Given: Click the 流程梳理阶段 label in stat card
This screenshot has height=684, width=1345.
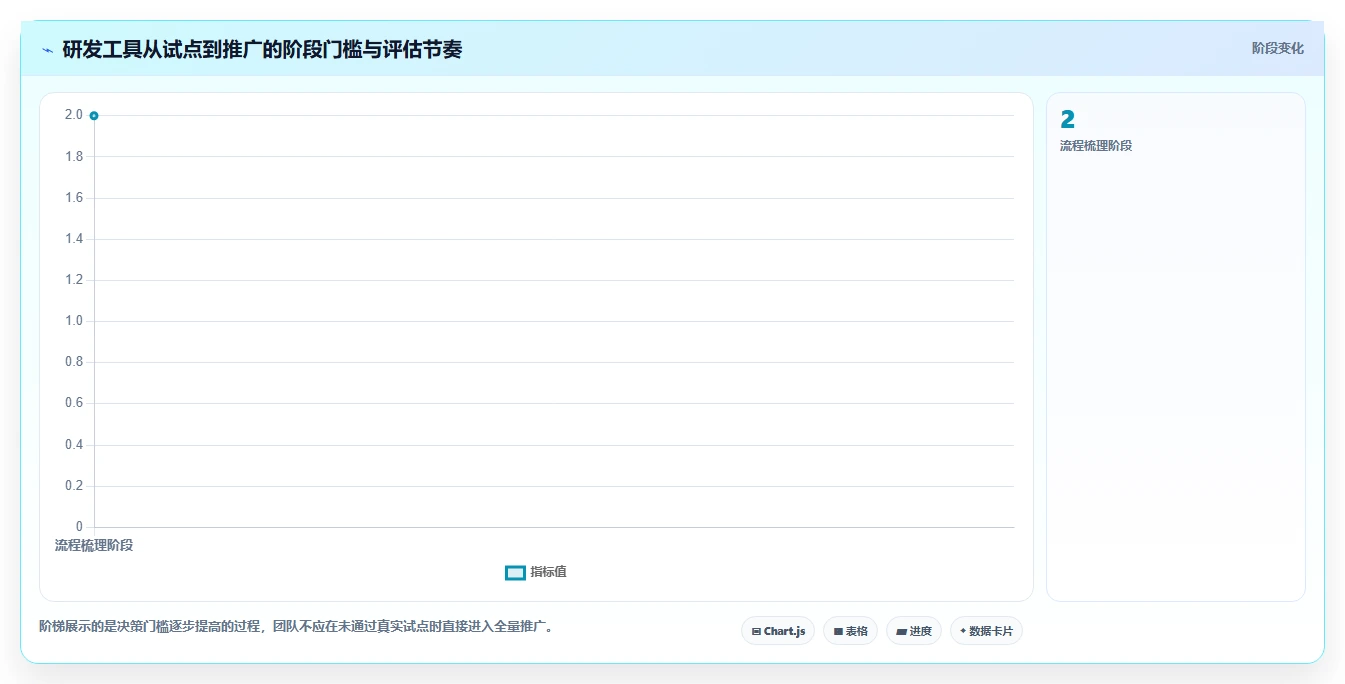Looking at the screenshot, I should point(1096,146).
